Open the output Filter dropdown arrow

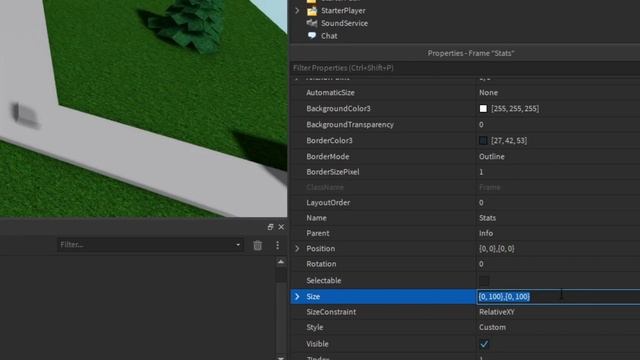pos(238,245)
